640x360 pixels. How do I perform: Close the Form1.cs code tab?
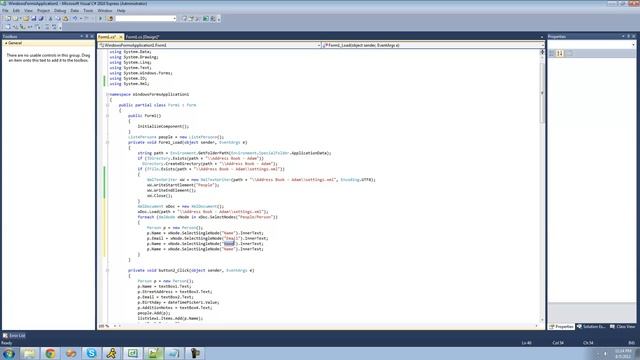pyautogui.click(x=120, y=37)
